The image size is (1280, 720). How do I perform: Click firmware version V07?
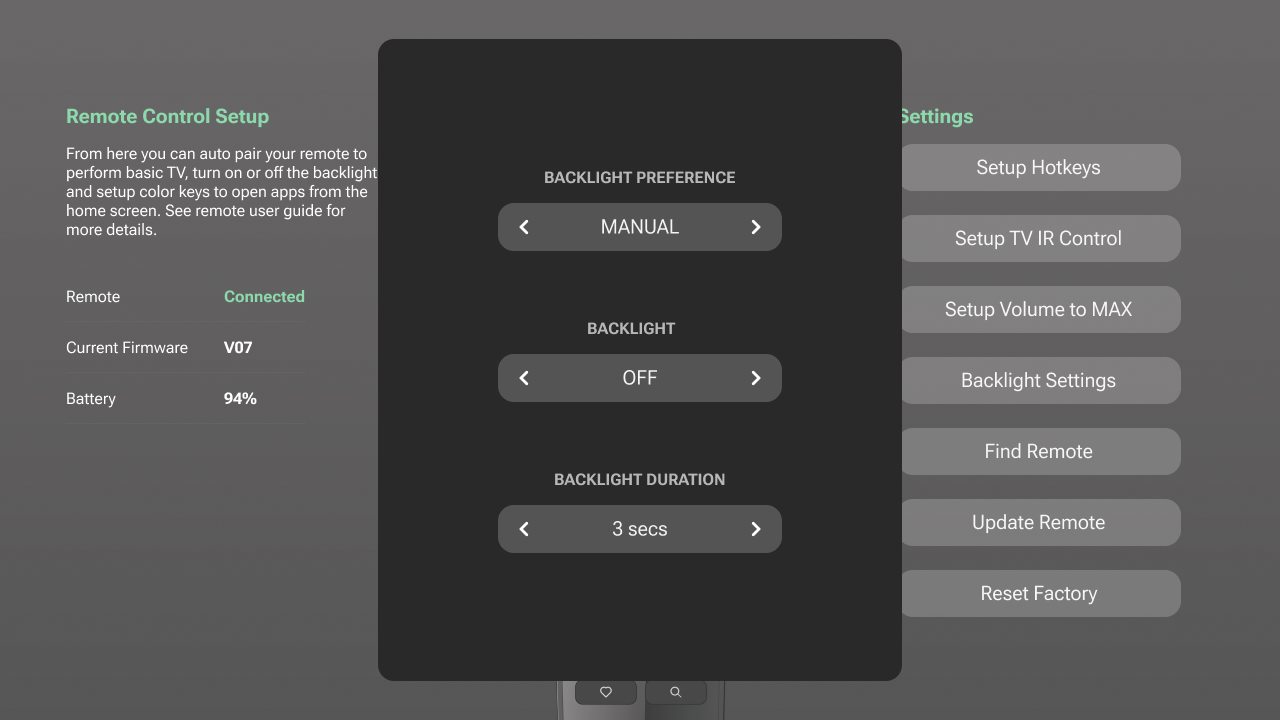click(x=238, y=348)
